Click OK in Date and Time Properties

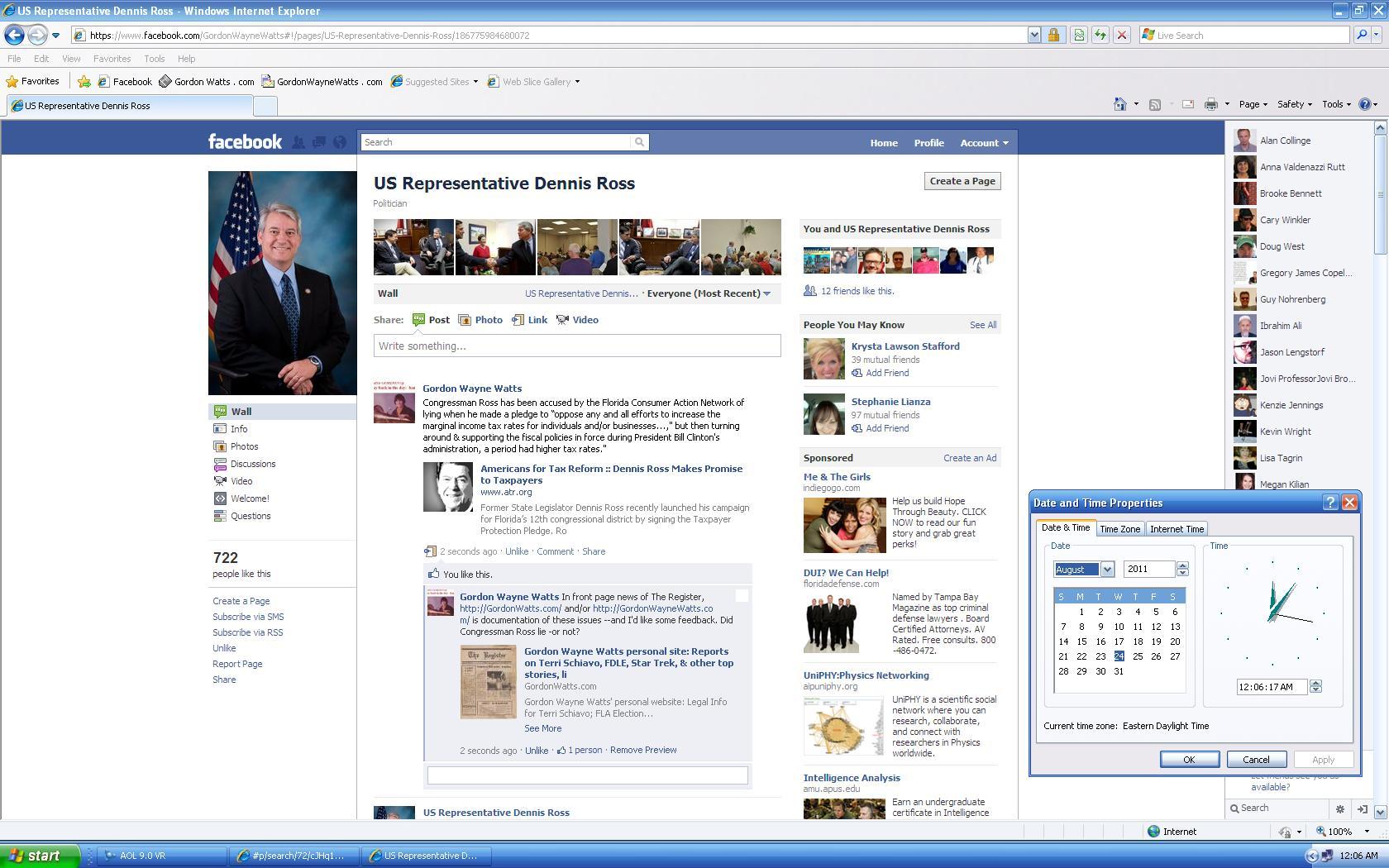click(1189, 760)
